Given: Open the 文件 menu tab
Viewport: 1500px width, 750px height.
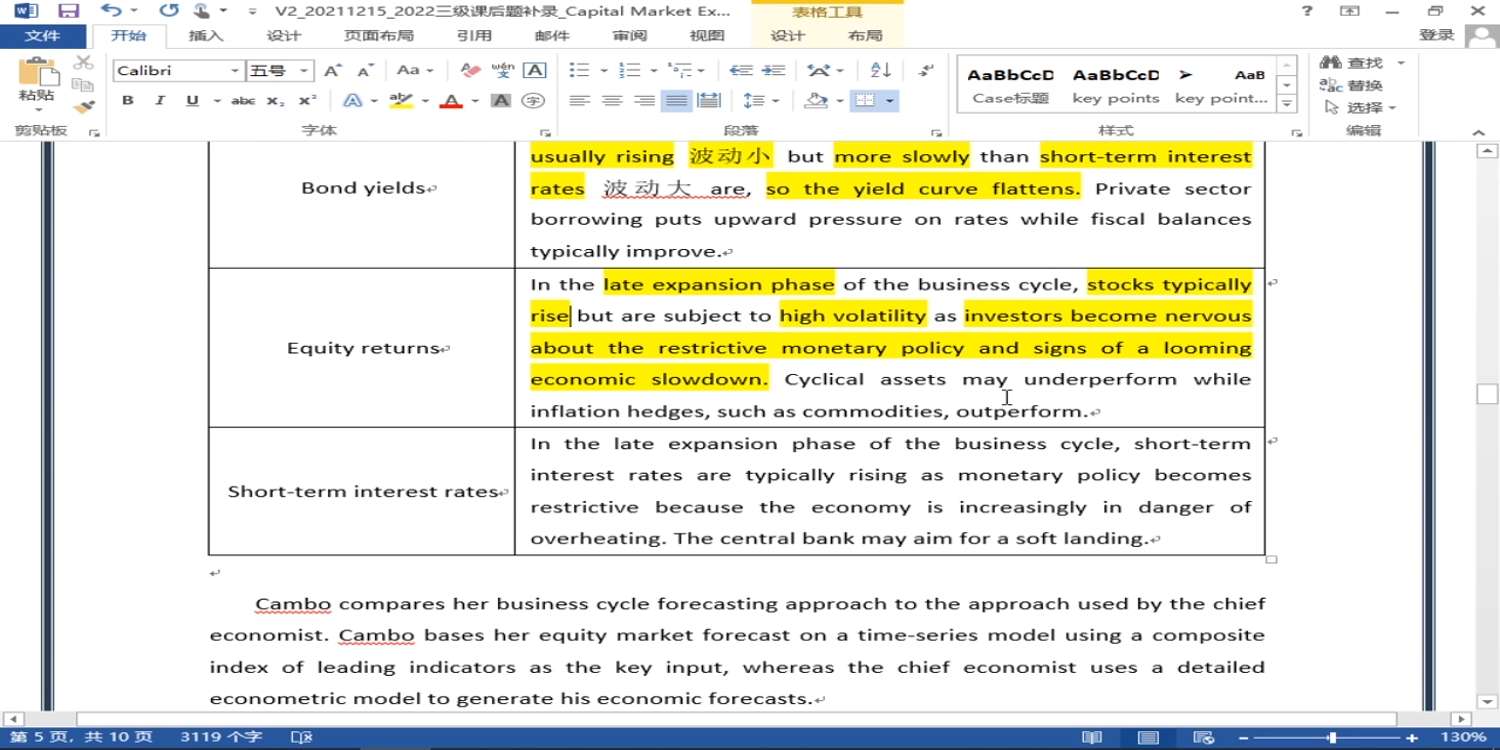Looking at the screenshot, I should 42,36.
